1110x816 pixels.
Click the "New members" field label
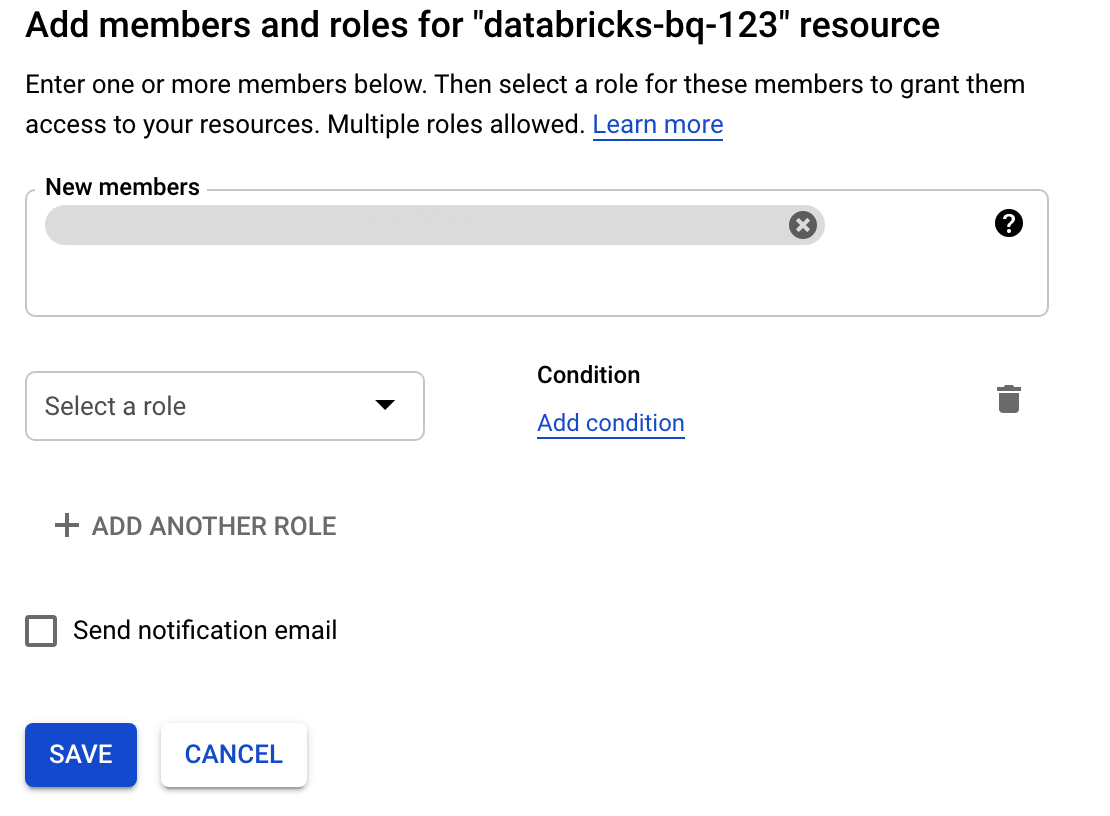click(x=122, y=187)
